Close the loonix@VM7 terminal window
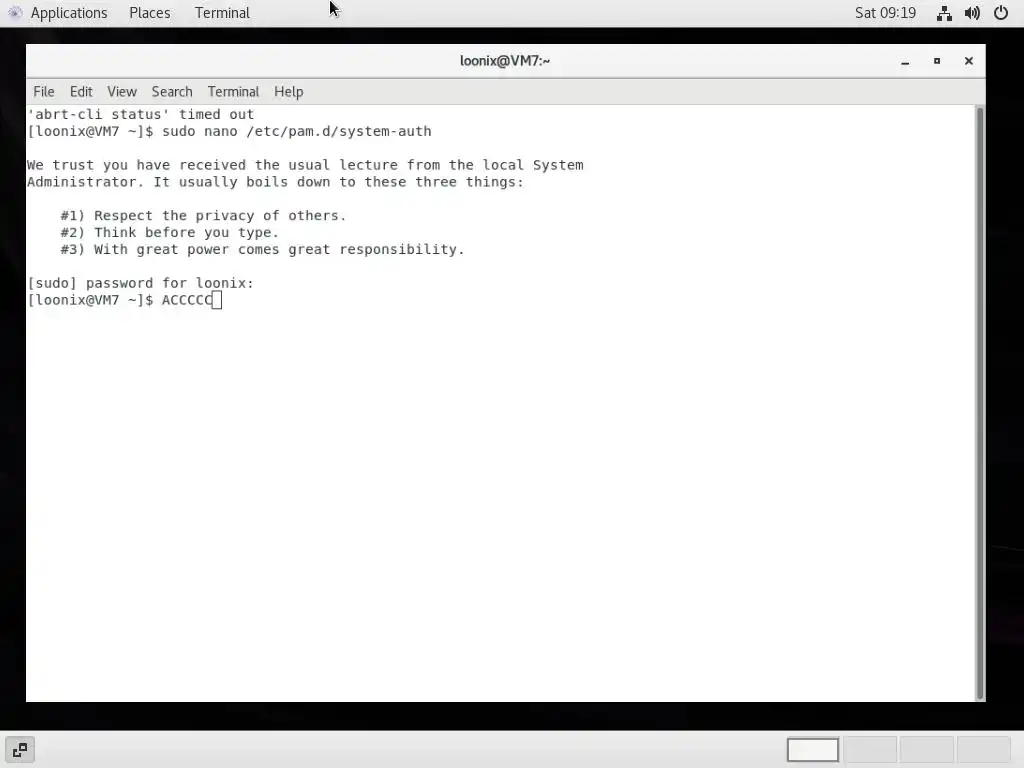The width and height of the screenshot is (1024, 768). 968,61
